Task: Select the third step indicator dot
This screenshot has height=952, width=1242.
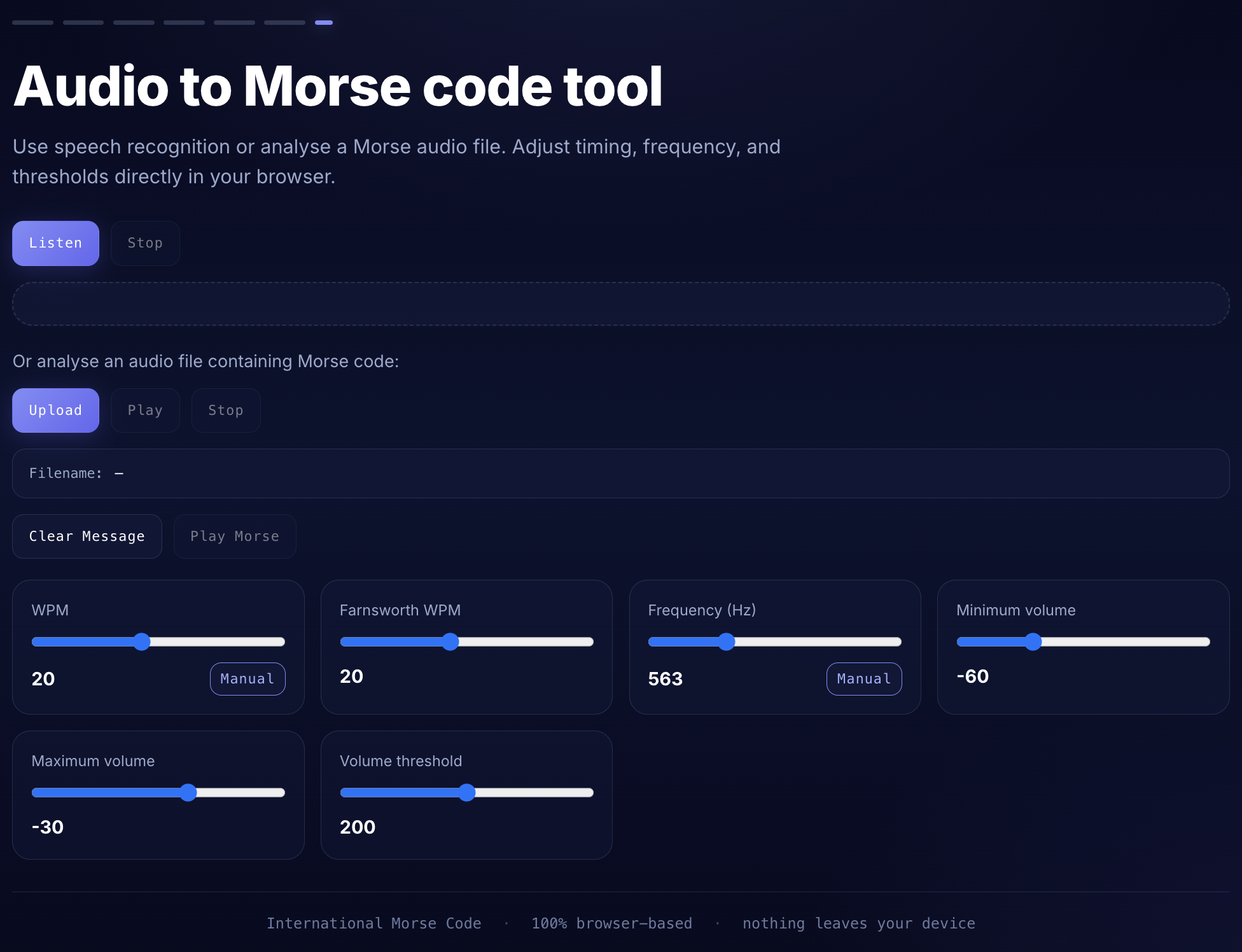Action: [134, 22]
